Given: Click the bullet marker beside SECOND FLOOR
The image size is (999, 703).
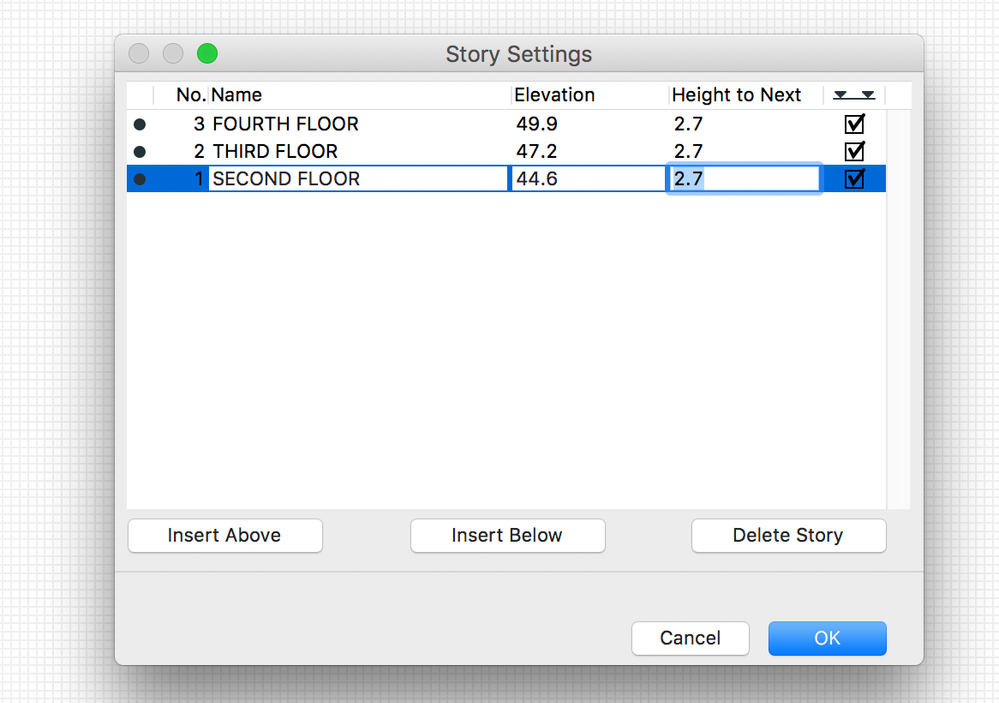Looking at the screenshot, I should [140, 179].
